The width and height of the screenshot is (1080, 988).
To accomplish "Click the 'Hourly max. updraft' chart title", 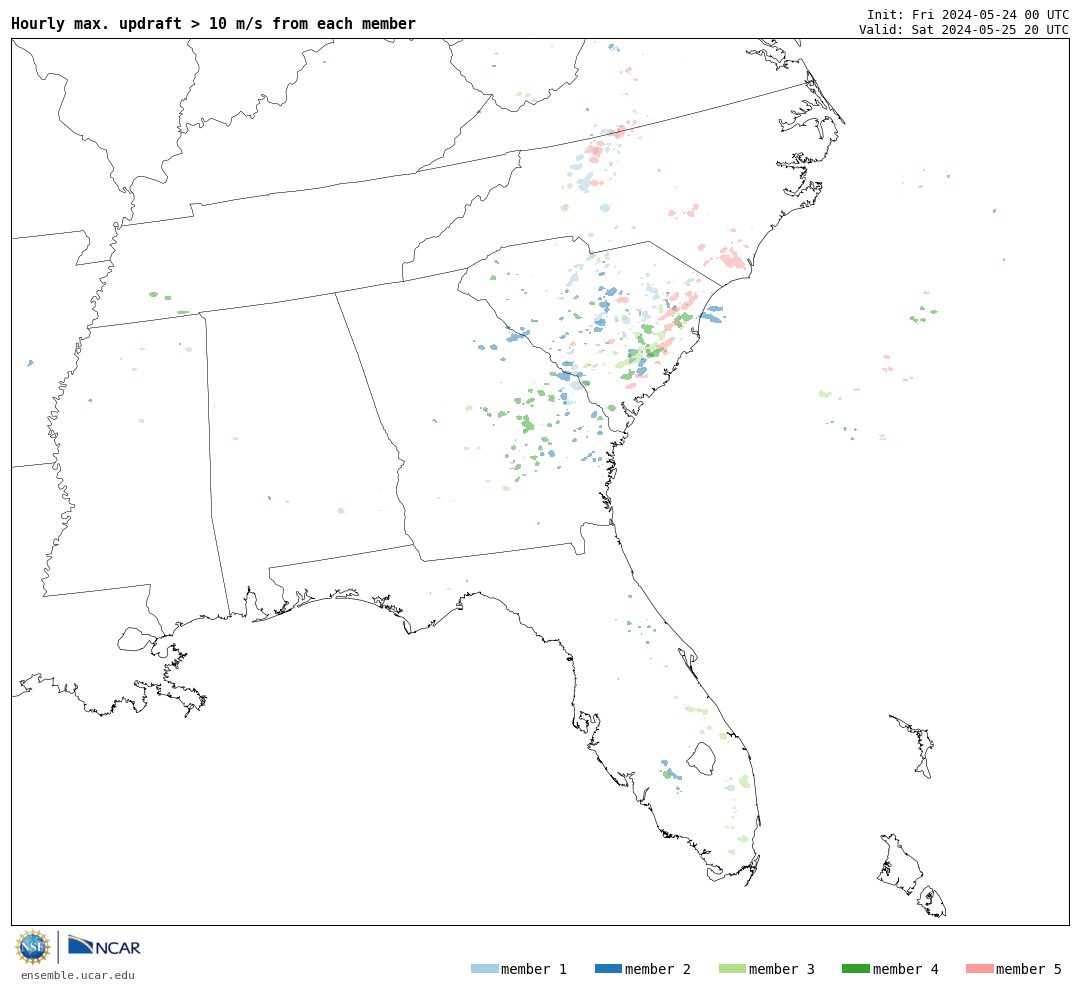I will pos(214,24).
